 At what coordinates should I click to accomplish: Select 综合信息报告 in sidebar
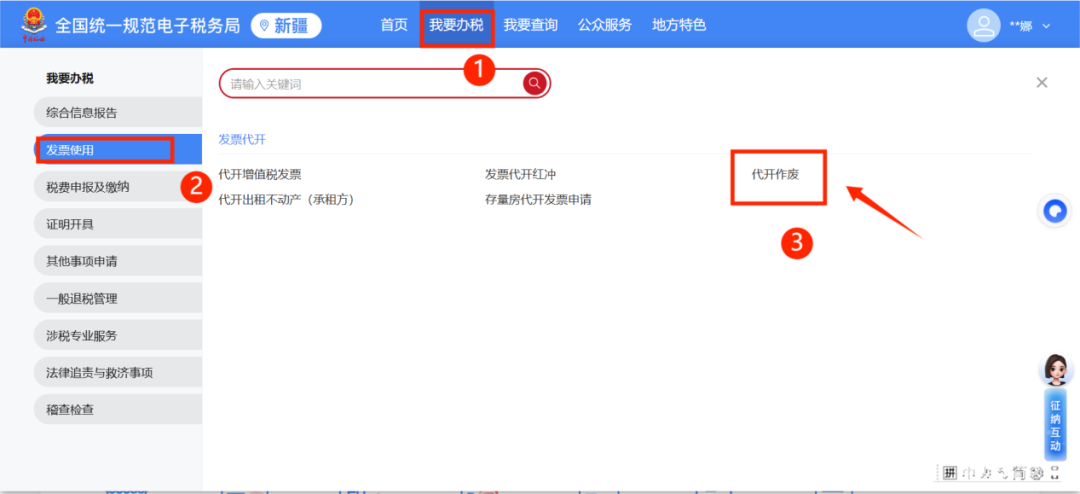tap(118, 112)
